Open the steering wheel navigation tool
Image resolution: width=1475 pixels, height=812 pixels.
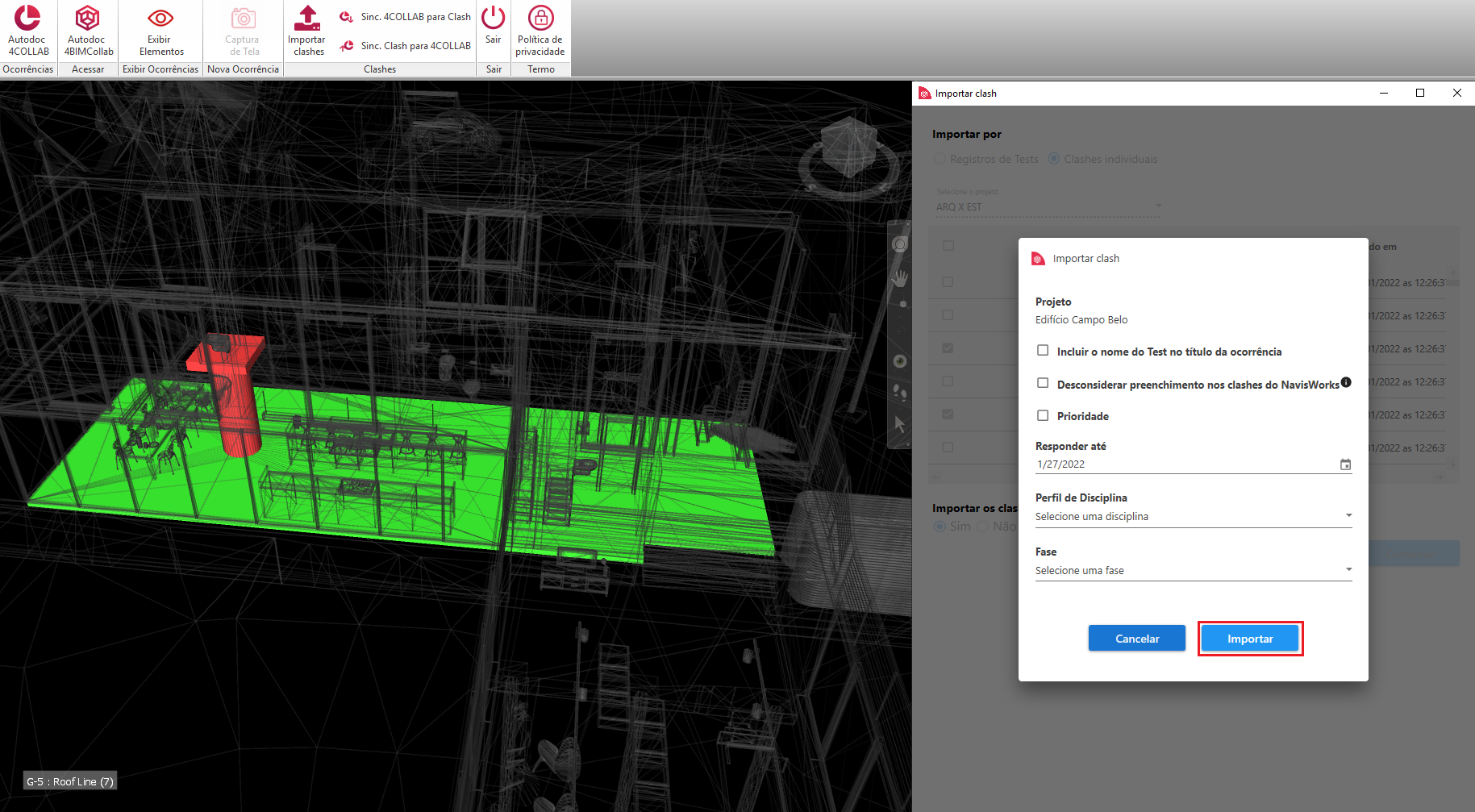[900, 244]
